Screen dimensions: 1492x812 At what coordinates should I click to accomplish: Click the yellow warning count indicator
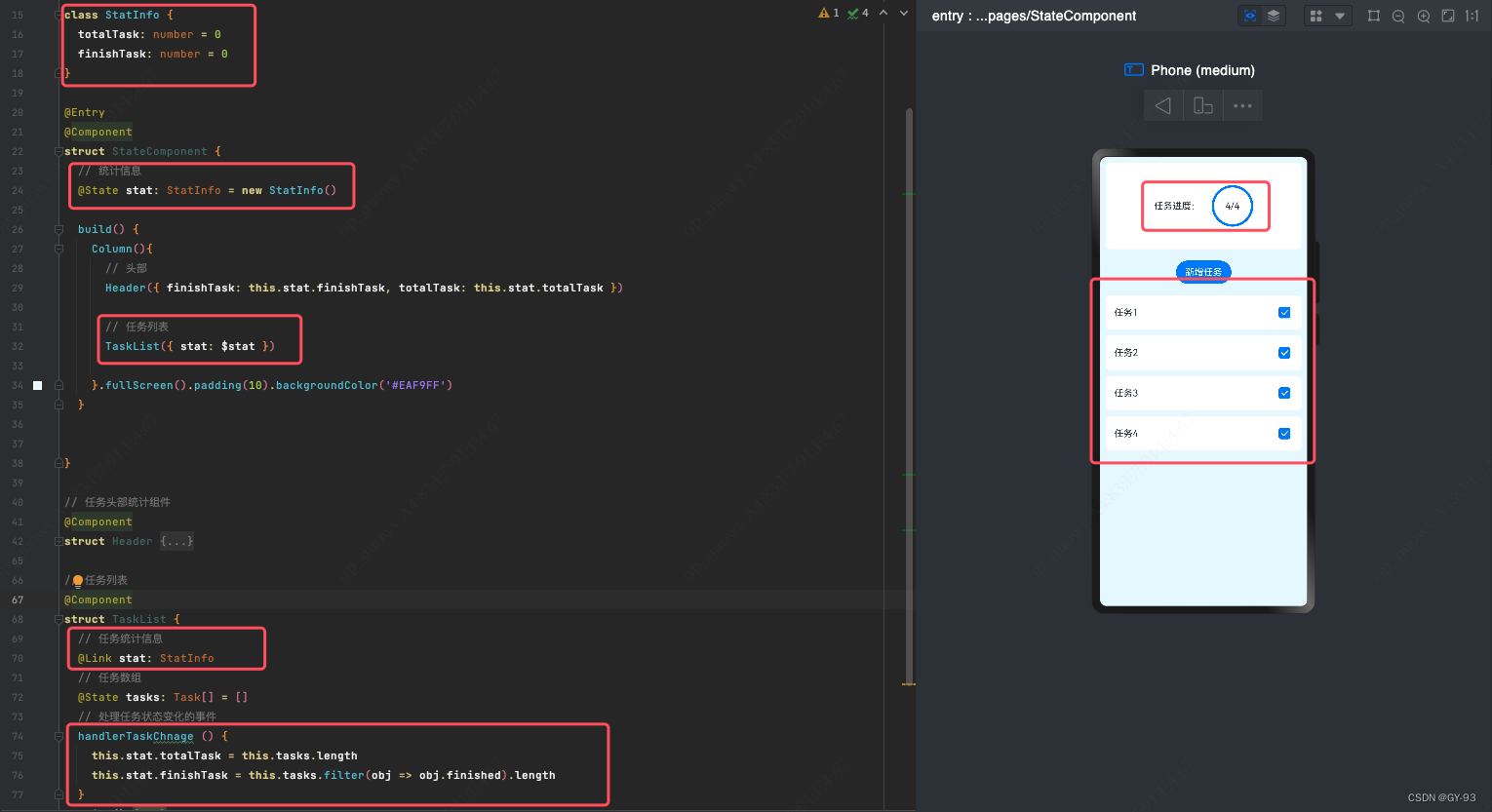point(829,13)
